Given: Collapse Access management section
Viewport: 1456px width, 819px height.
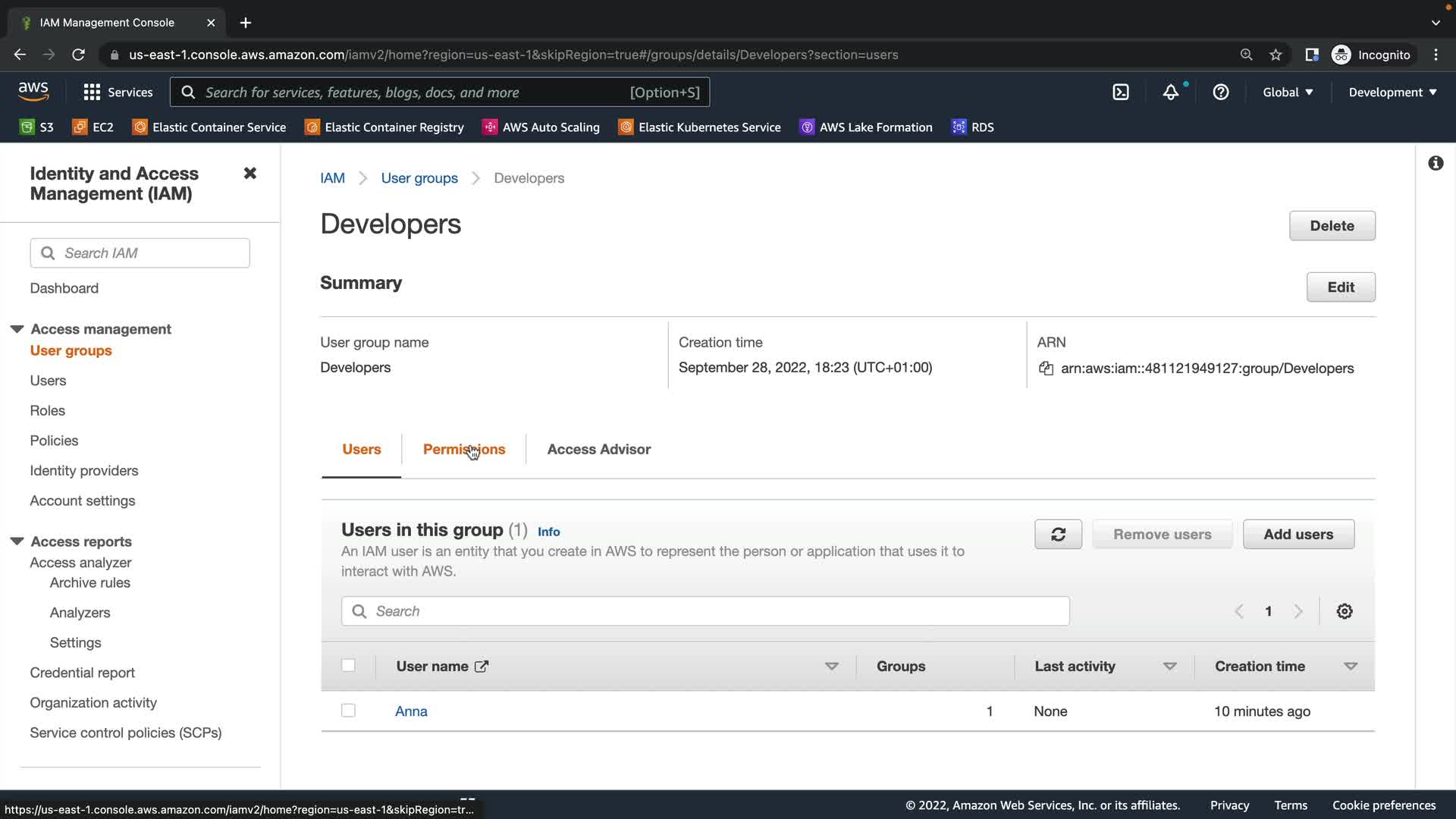Looking at the screenshot, I should coord(17,329).
